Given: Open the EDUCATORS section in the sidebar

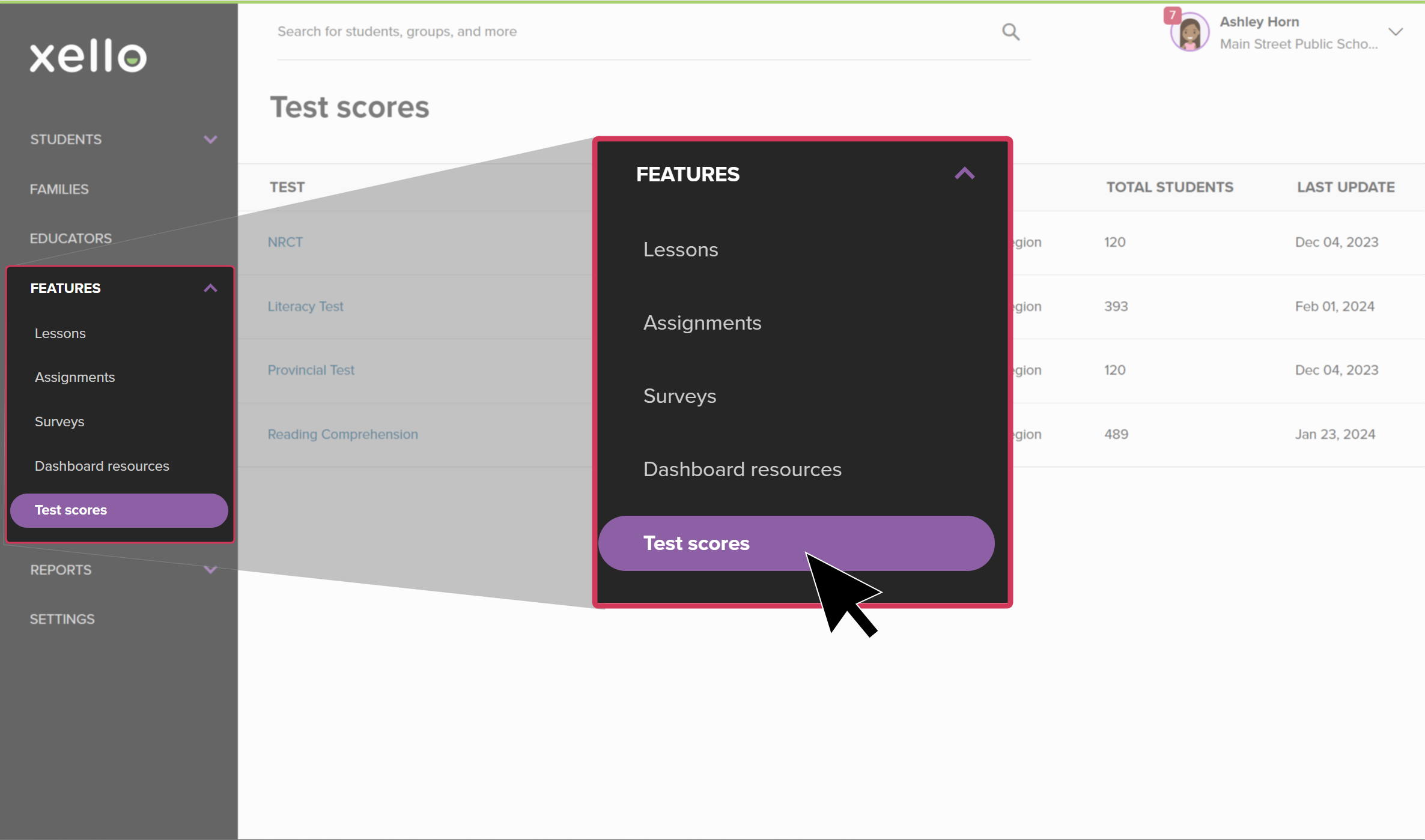Looking at the screenshot, I should 71,238.
